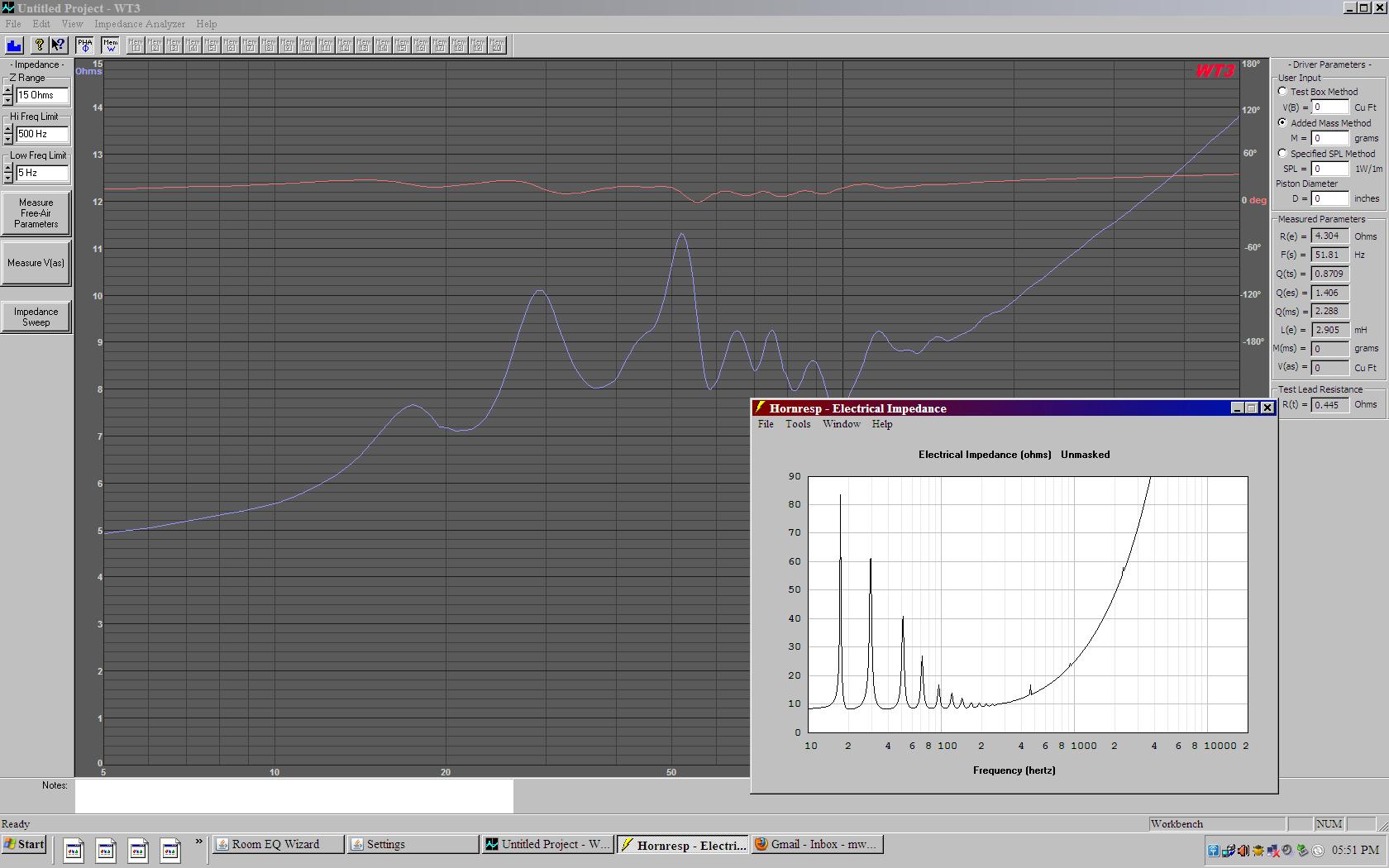Start an Impedance Sweep

[36, 317]
